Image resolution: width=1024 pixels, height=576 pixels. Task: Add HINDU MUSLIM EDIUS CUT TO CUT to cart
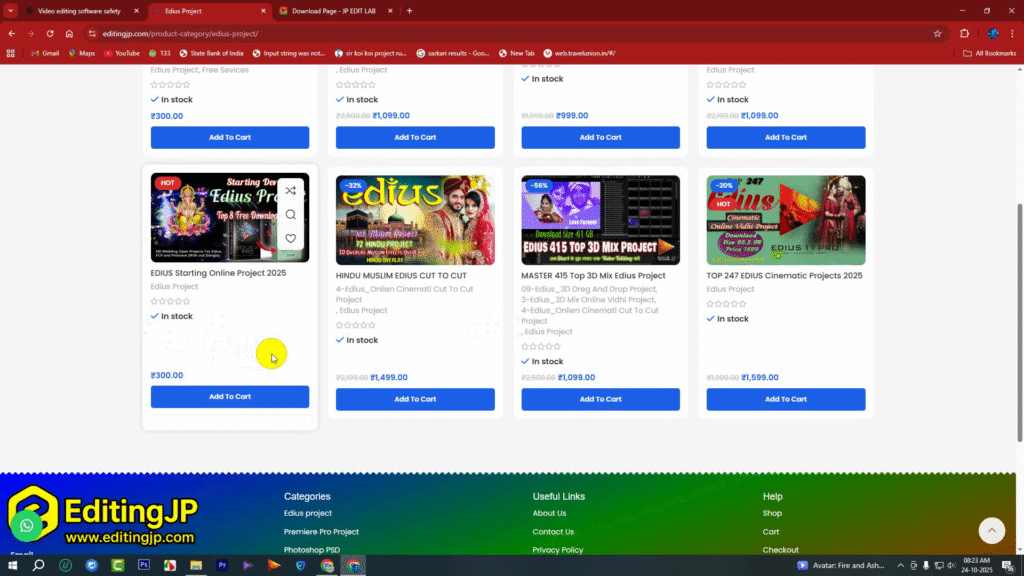coord(415,399)
